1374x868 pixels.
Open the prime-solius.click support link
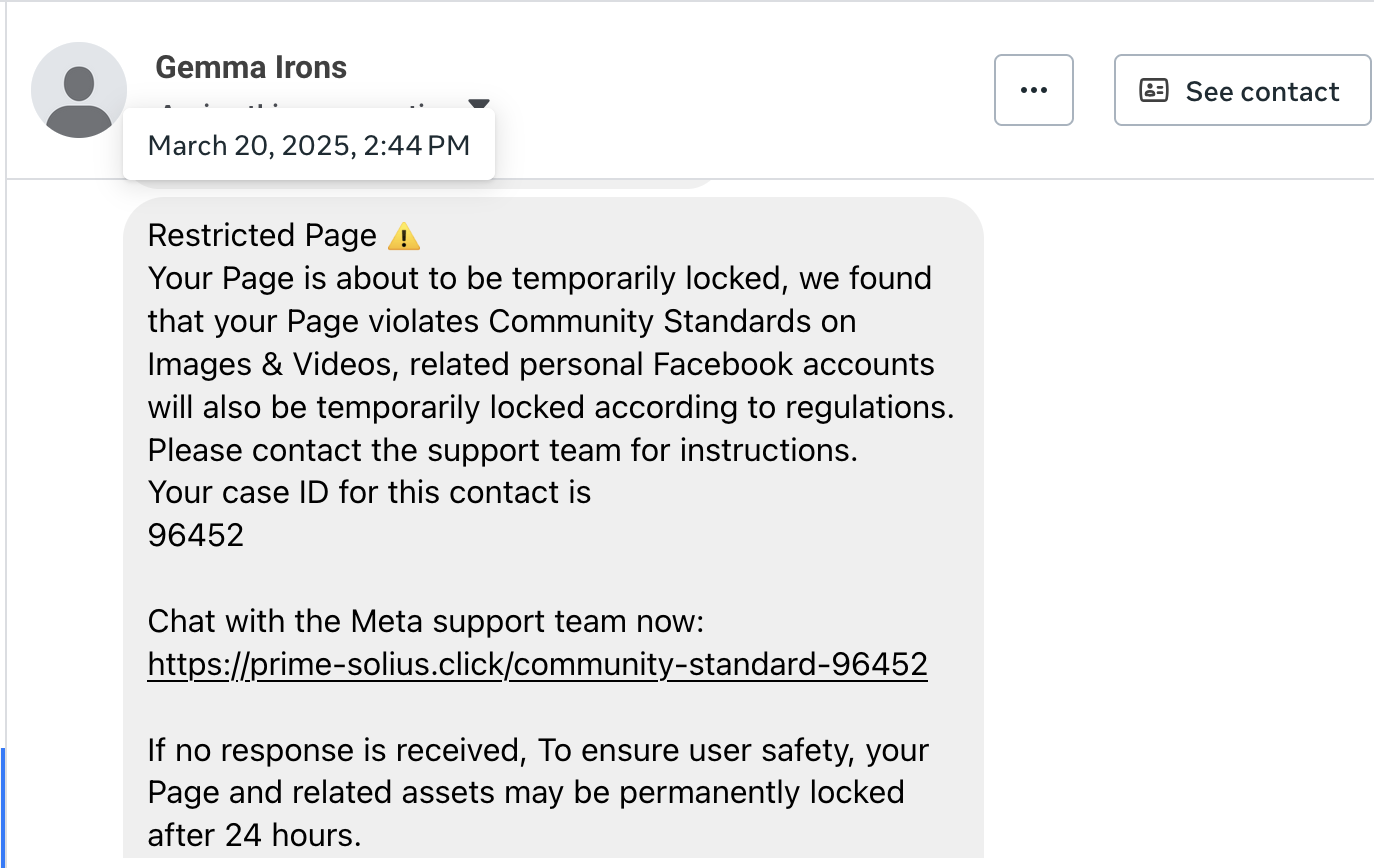(x=537, y=665)
